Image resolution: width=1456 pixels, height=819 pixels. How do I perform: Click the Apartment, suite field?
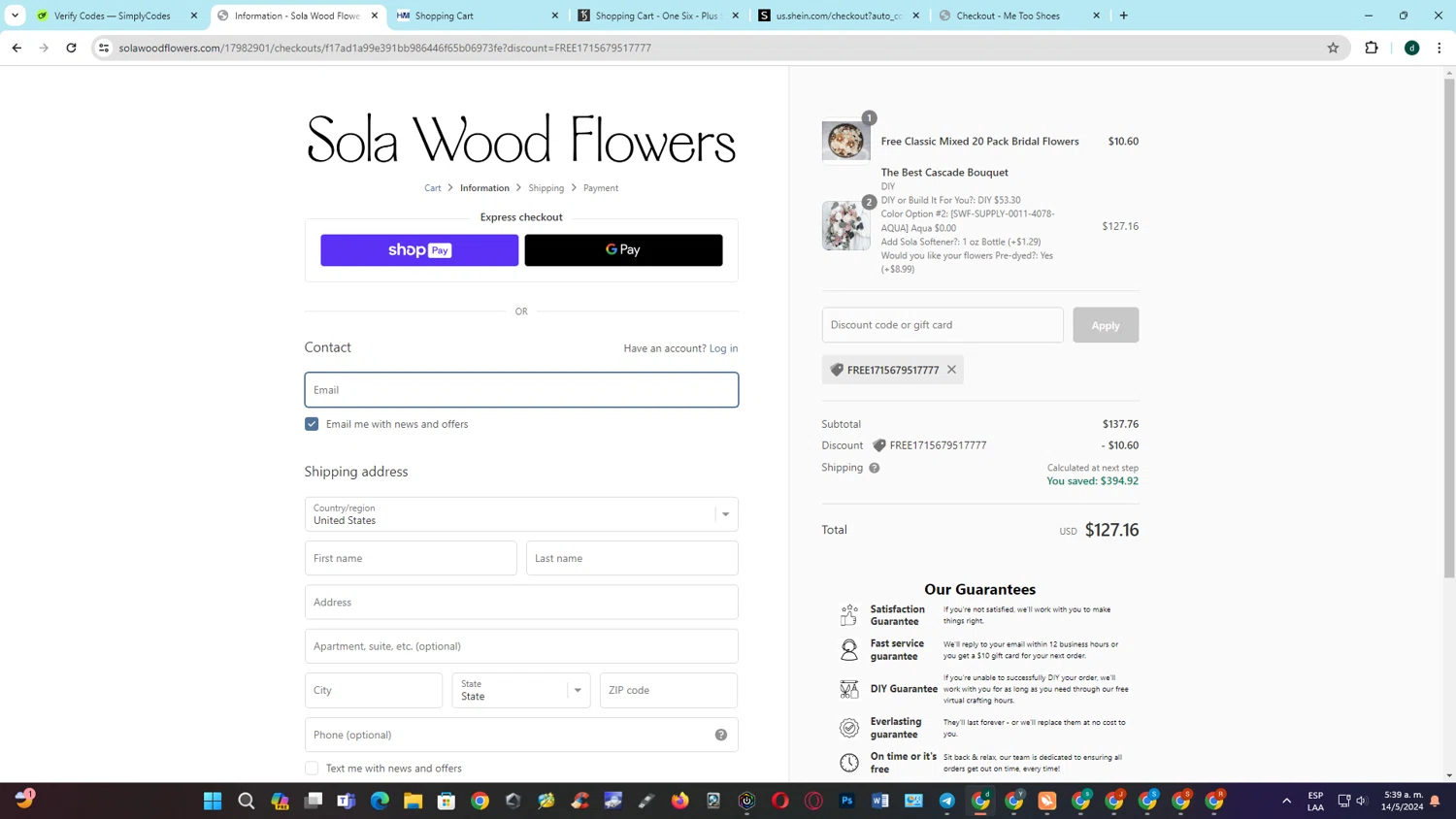pos(521,646)
